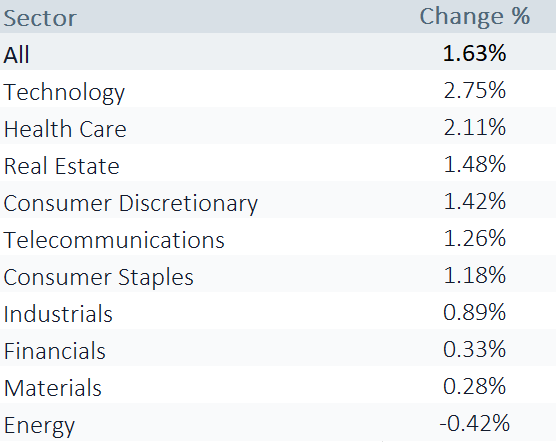Select the Health Care row
This screenshot has width=556, height=442.
click(x=278, y=125)
